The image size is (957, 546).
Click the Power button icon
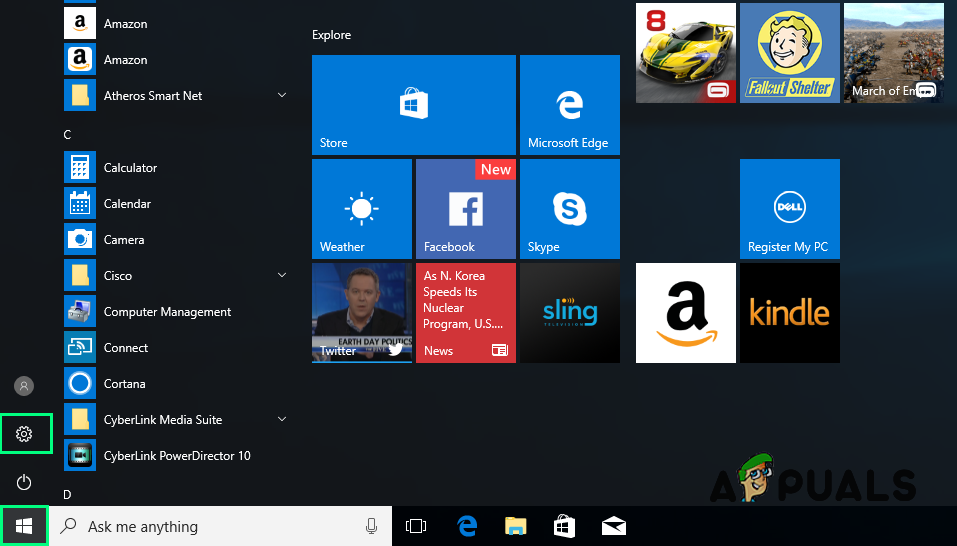[25, 483]
